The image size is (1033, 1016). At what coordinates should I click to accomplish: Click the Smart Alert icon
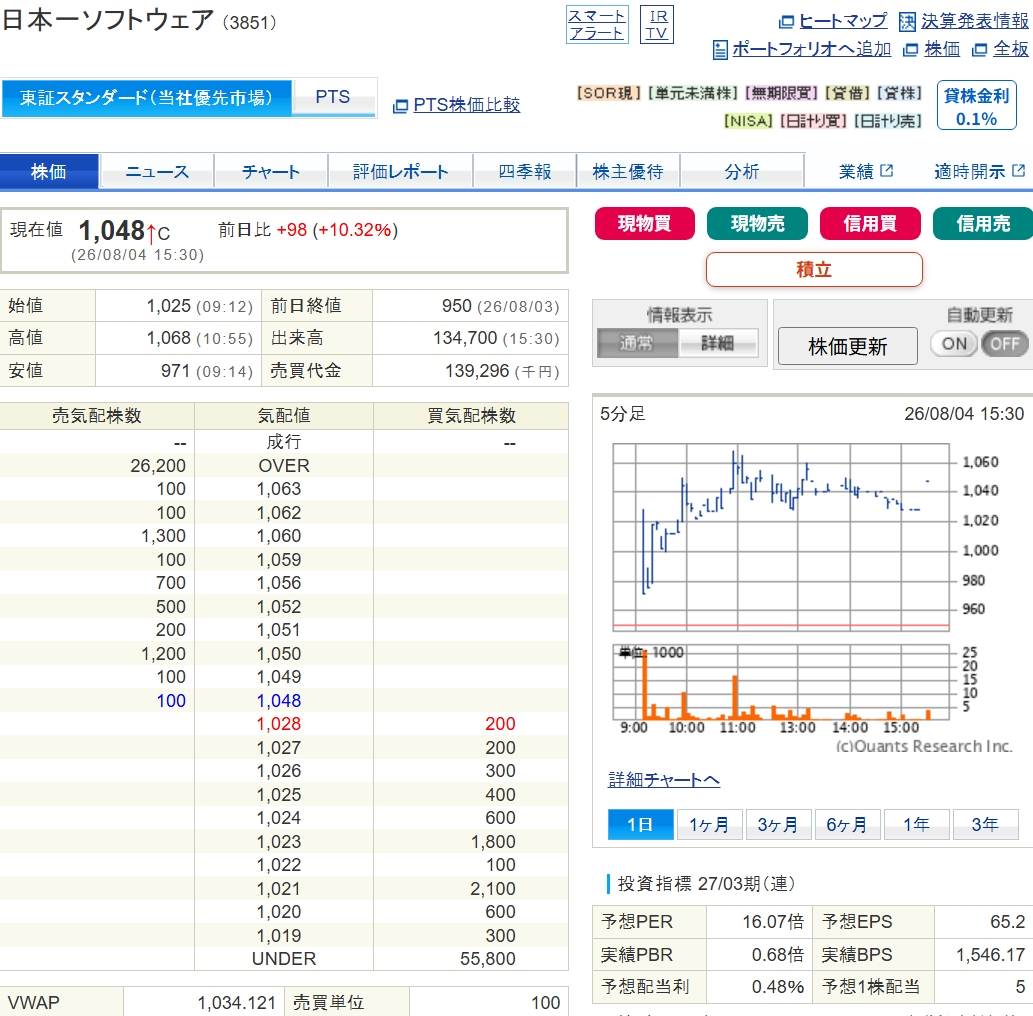pos(597,24)
